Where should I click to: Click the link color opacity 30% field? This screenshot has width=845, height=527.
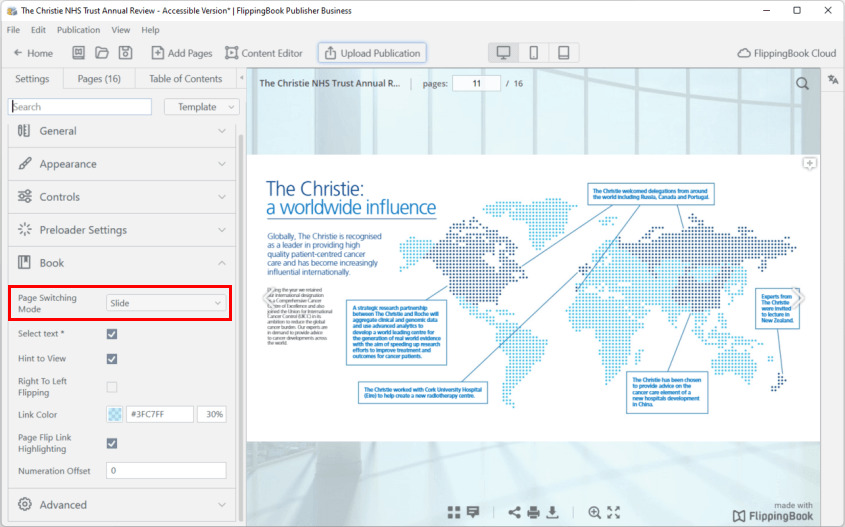pos(212,414)
